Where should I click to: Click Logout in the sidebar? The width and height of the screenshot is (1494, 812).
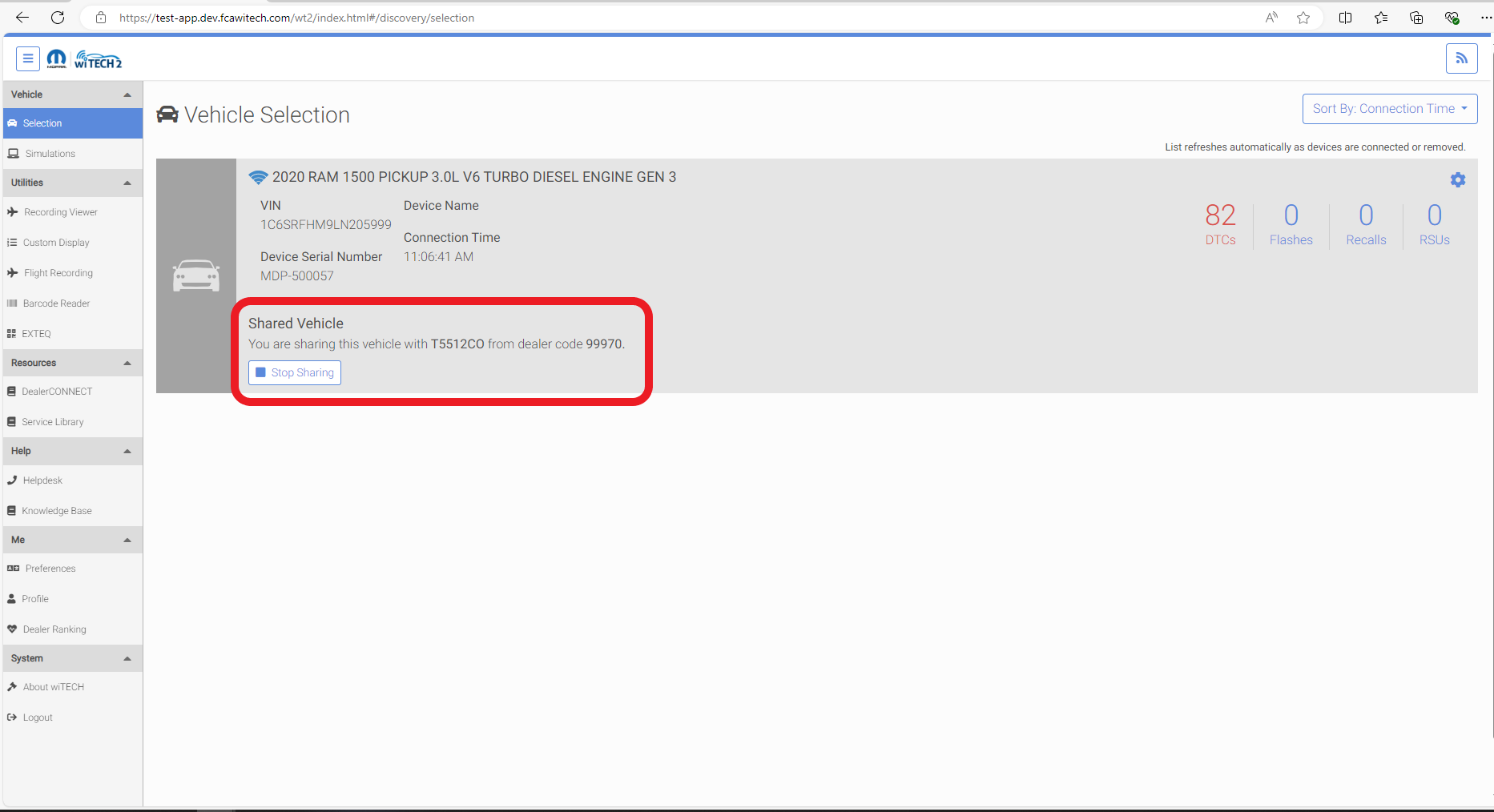73,718
